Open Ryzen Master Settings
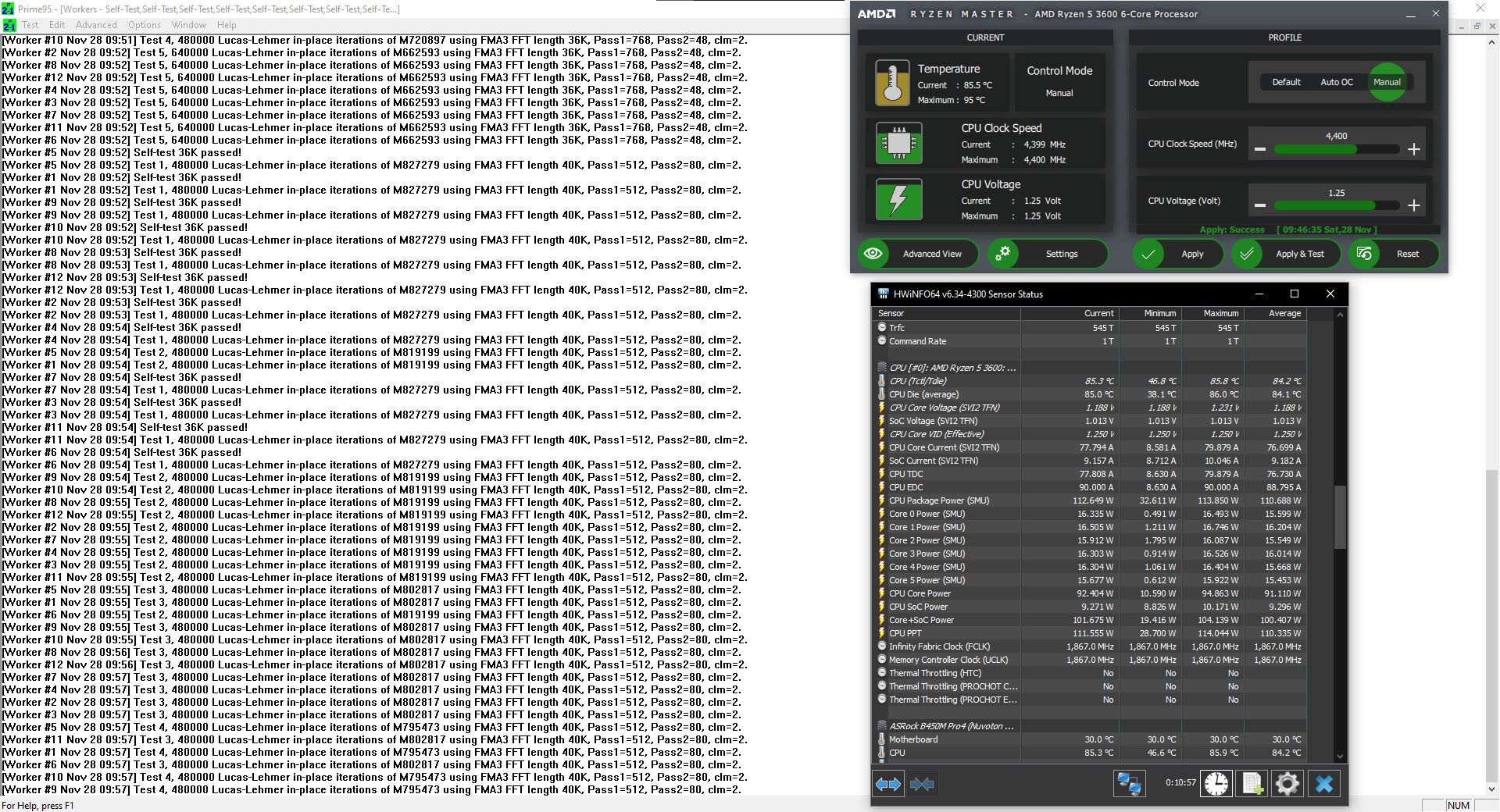1500x812 pixels. (x=1048, y=254)
